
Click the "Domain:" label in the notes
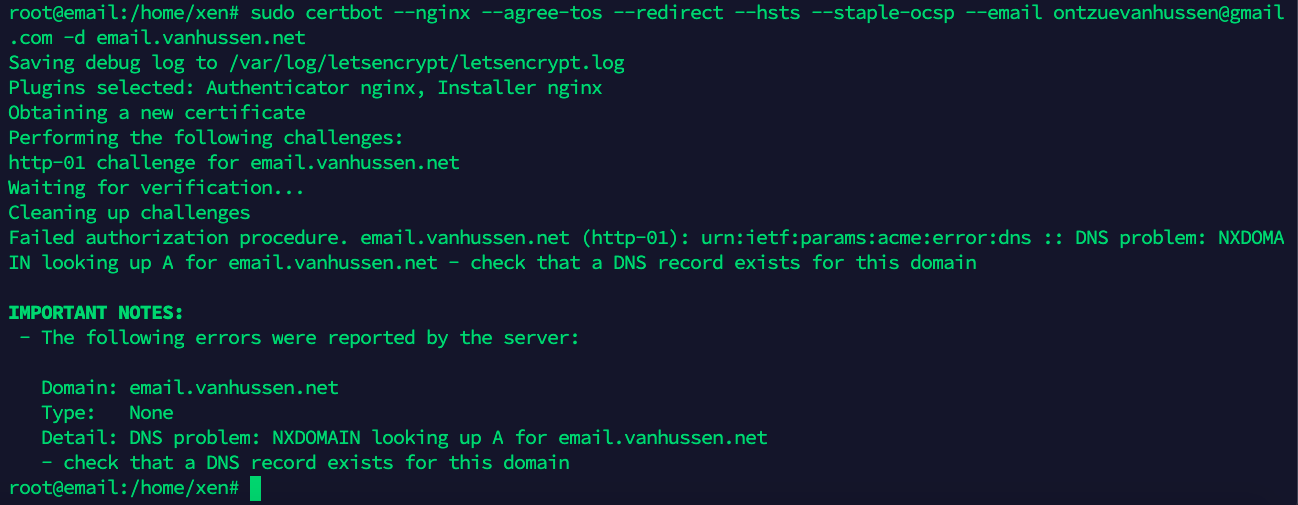pos(80,388)
